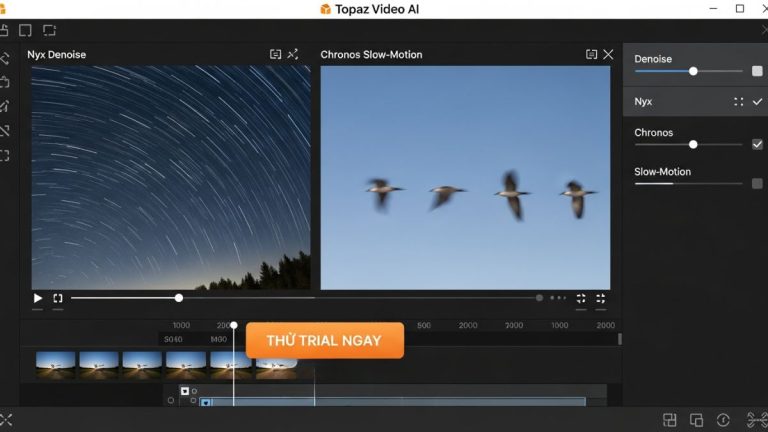Image resolution: width=768 pixels, height=432 pixels.
Task: Select the Nyx model row label
Action: click(643, 102)
